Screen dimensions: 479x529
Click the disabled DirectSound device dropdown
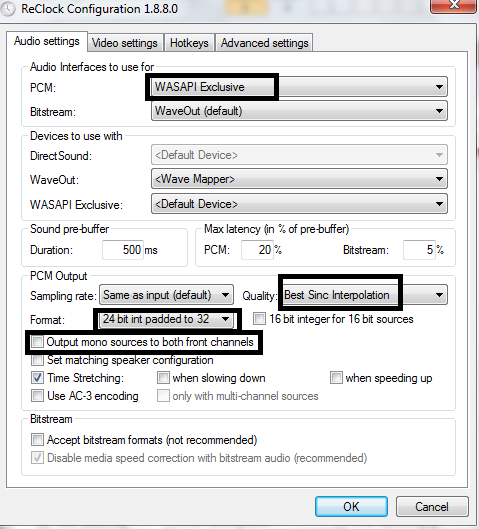299,155
